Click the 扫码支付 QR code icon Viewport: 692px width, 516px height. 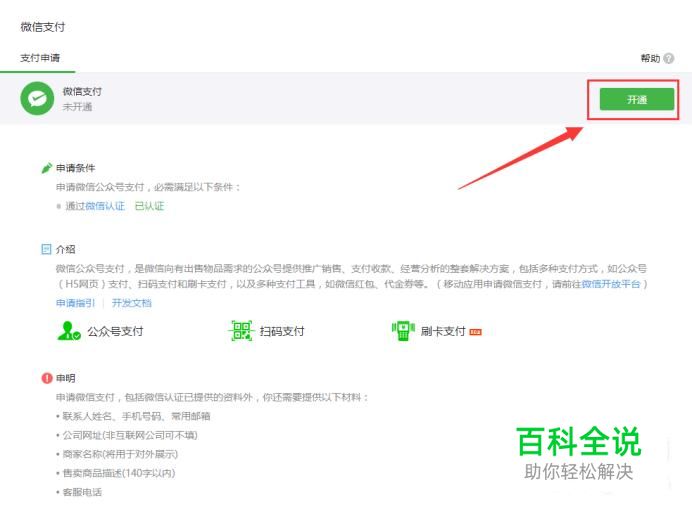[241, 331]
